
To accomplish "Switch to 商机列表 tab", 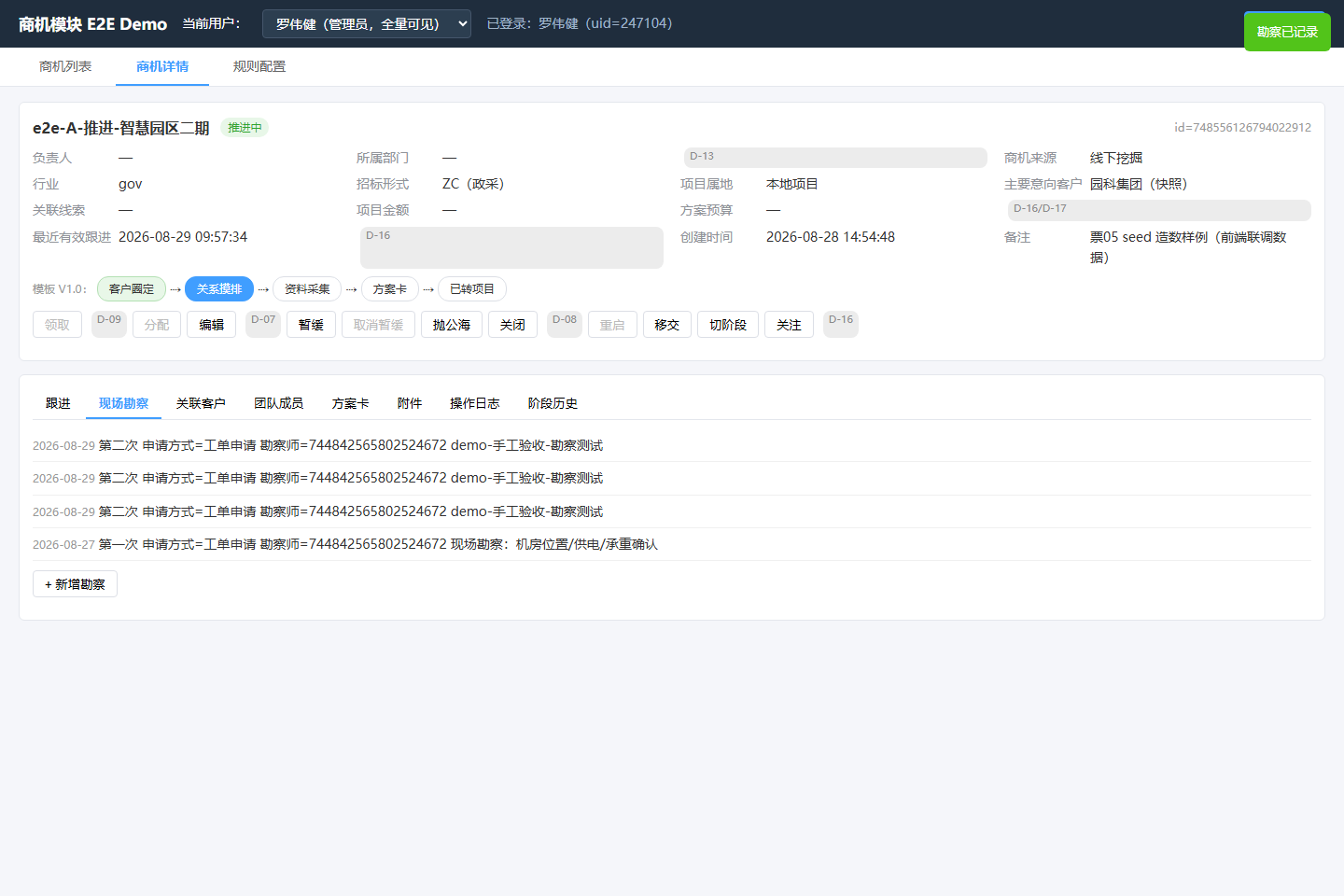I will pyautogui.click(x=65, y=66).
